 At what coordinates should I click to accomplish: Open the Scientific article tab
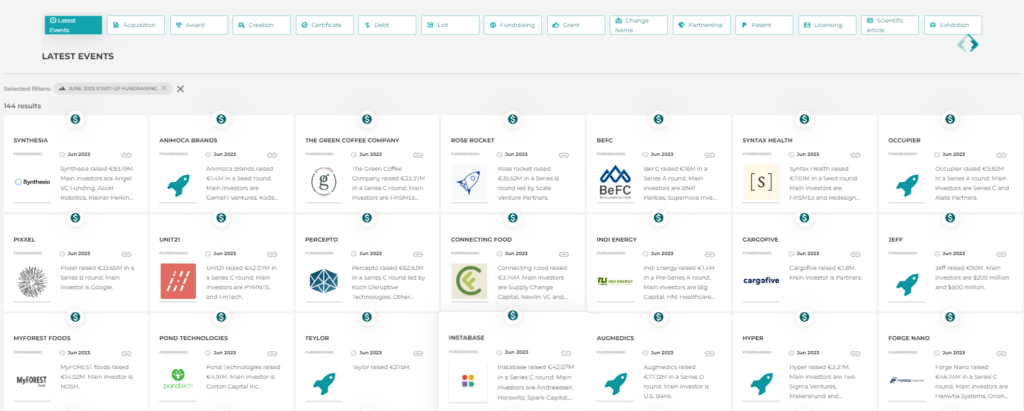pyautogui.click(x=890, y=25)
